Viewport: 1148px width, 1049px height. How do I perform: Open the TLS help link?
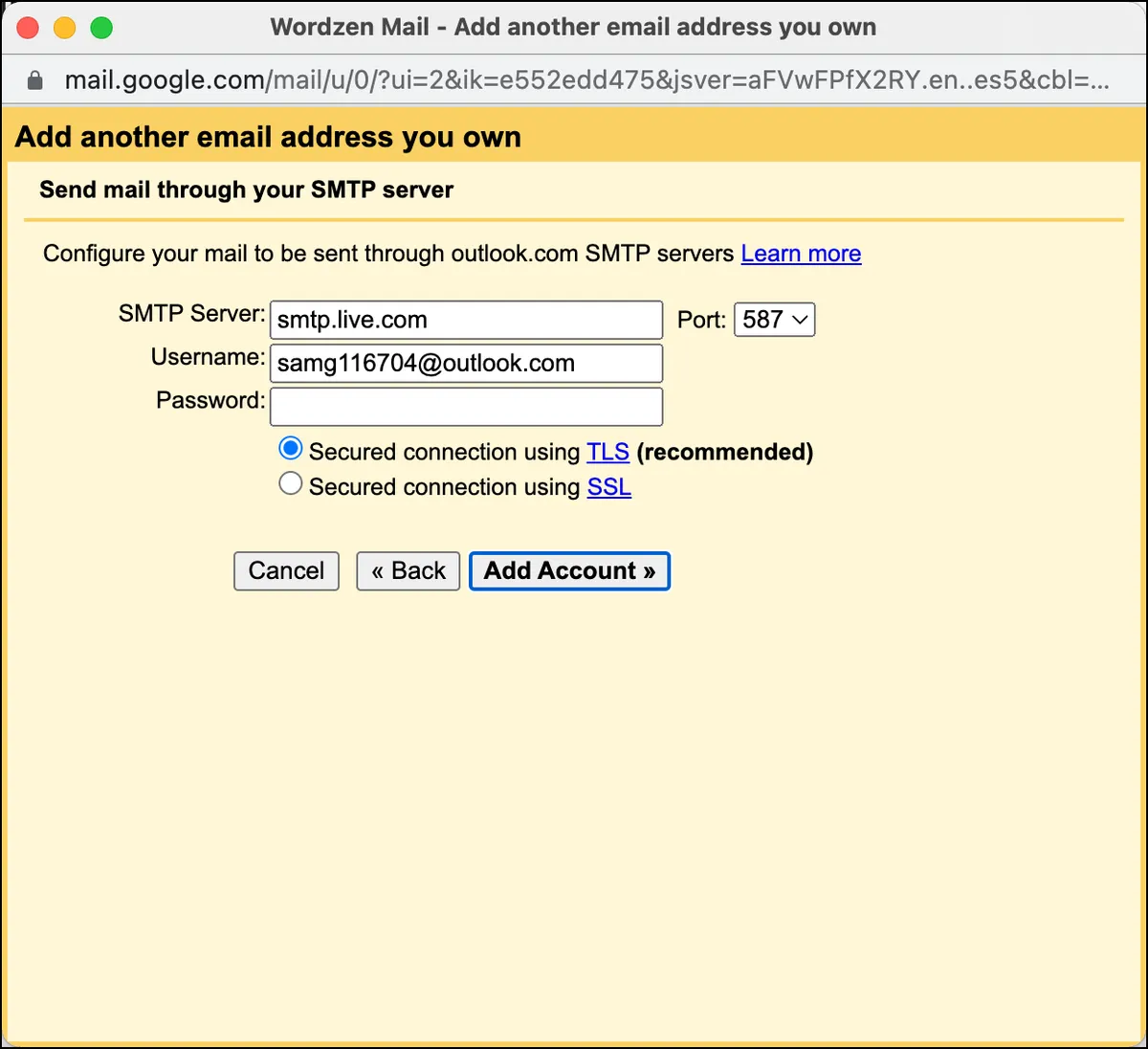pyautogui.click(x=608, y=452)
